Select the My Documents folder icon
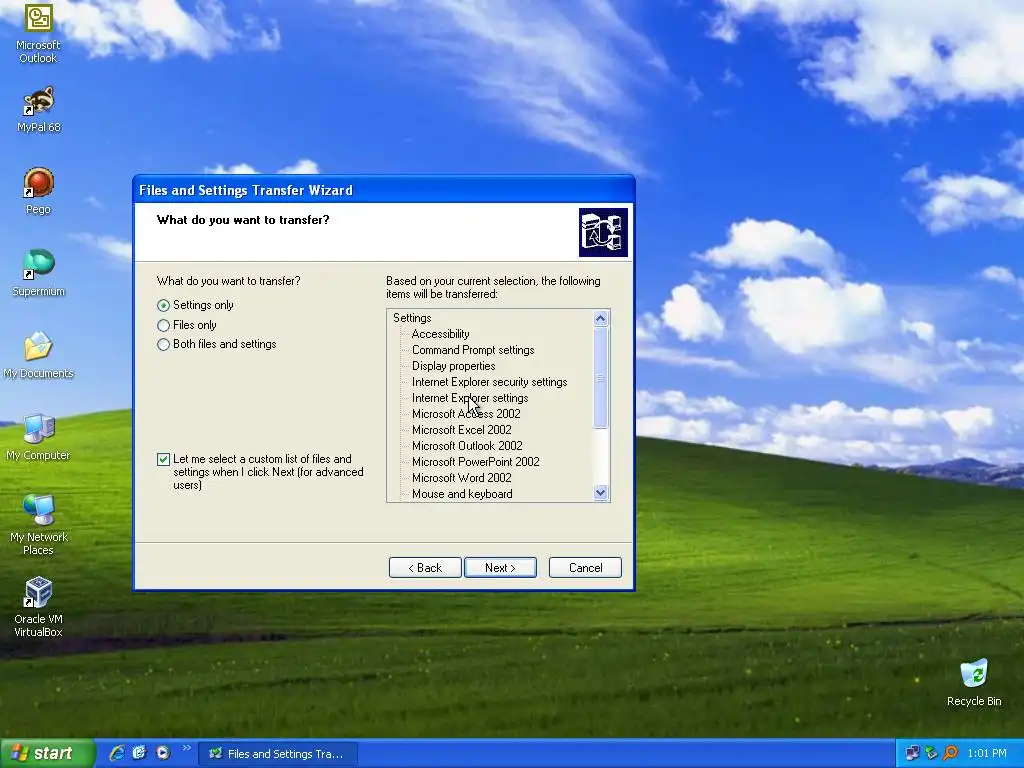The height and width of the screenshot is (768, 1024). (x=38, y=355)
